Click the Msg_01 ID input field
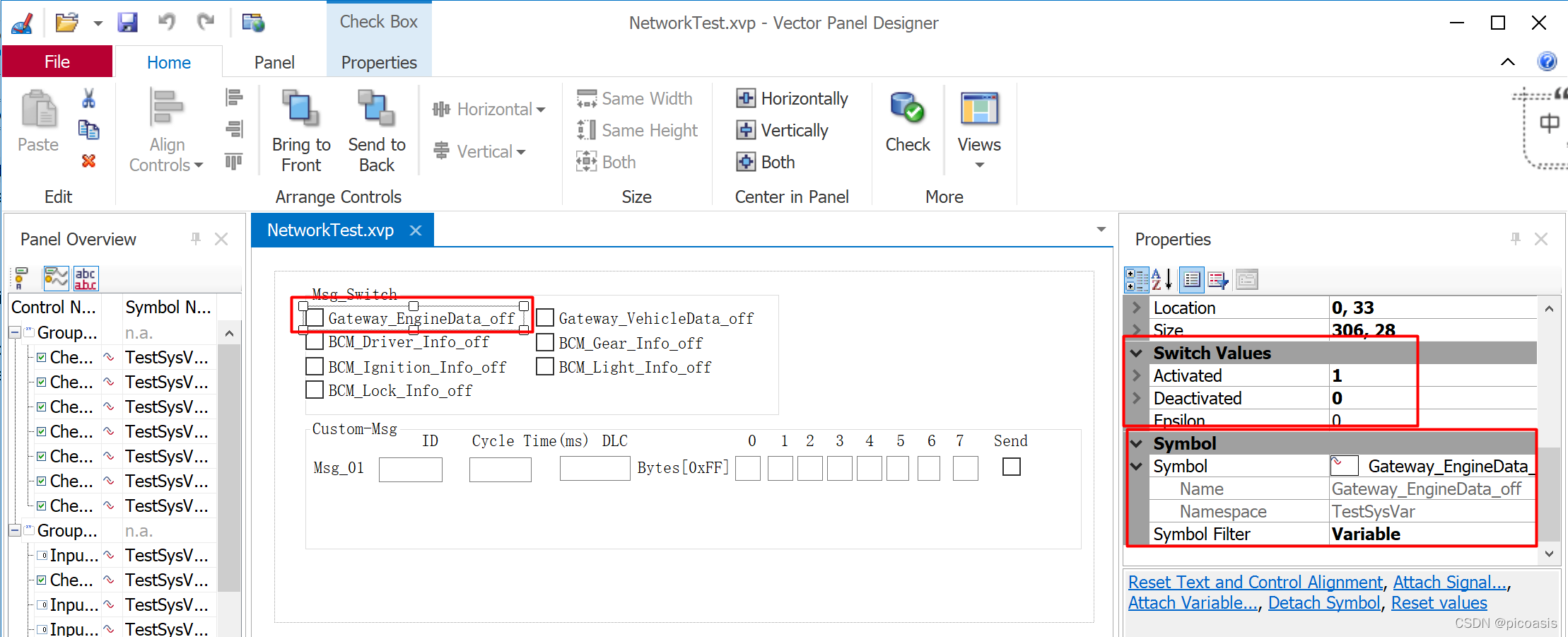 coord(411,469)
